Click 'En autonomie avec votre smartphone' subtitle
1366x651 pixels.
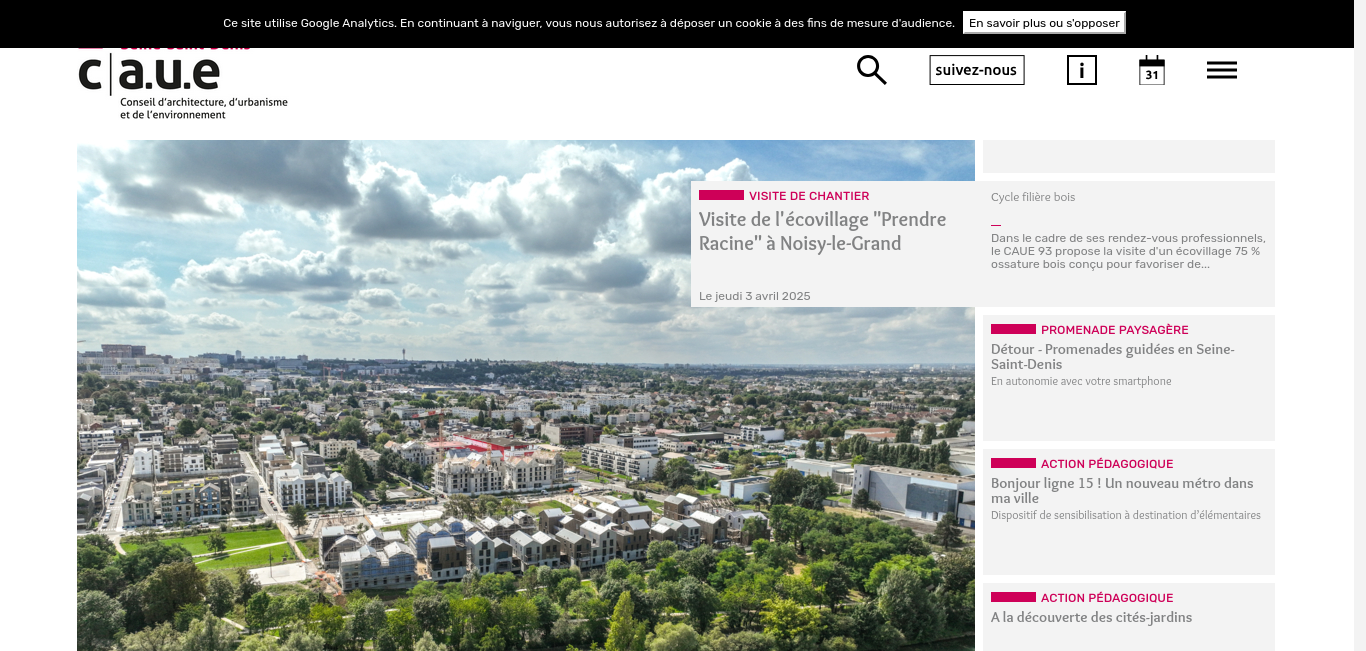pyautogui.click(x=1081, y=381)
